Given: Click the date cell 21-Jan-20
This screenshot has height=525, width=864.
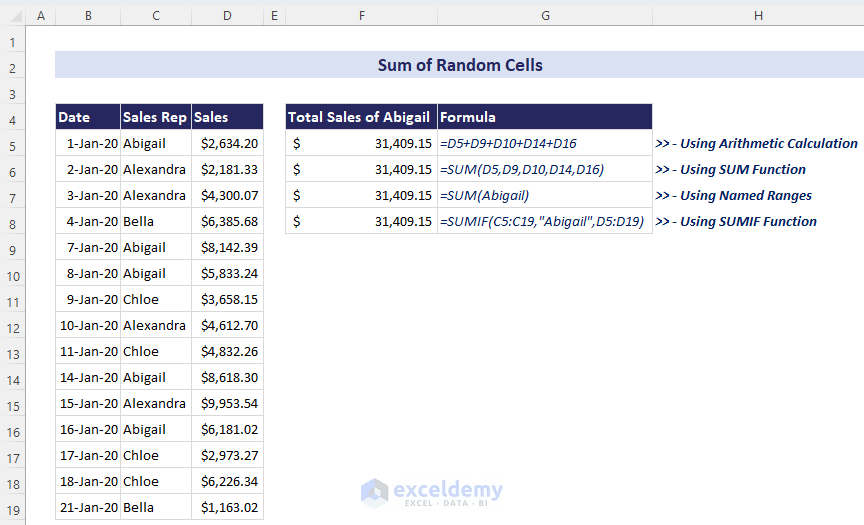Looking at the screenshot, I should click(x=89, y=507).
